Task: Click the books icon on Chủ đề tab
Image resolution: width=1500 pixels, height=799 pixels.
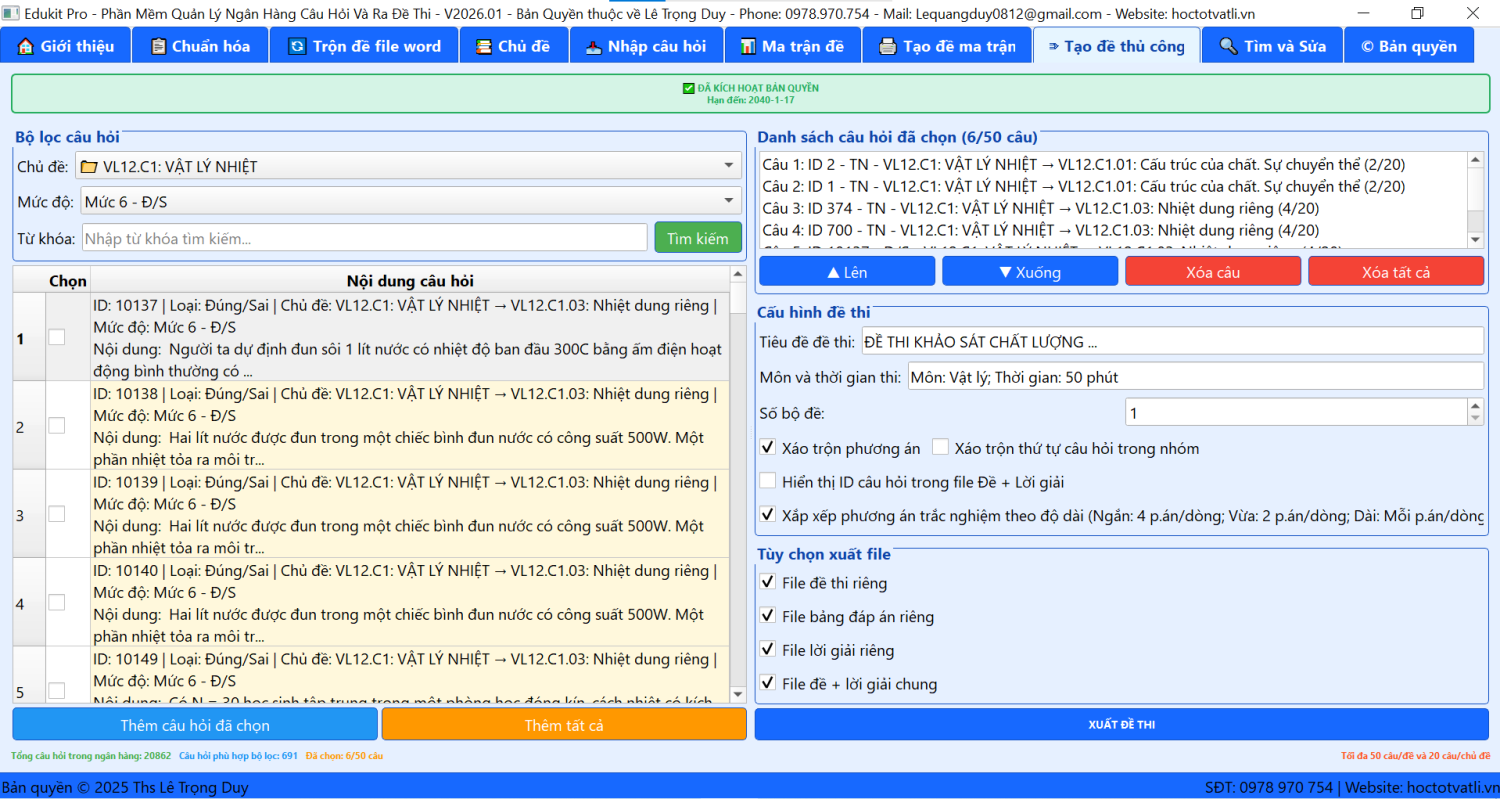Action: click(484, 47)
